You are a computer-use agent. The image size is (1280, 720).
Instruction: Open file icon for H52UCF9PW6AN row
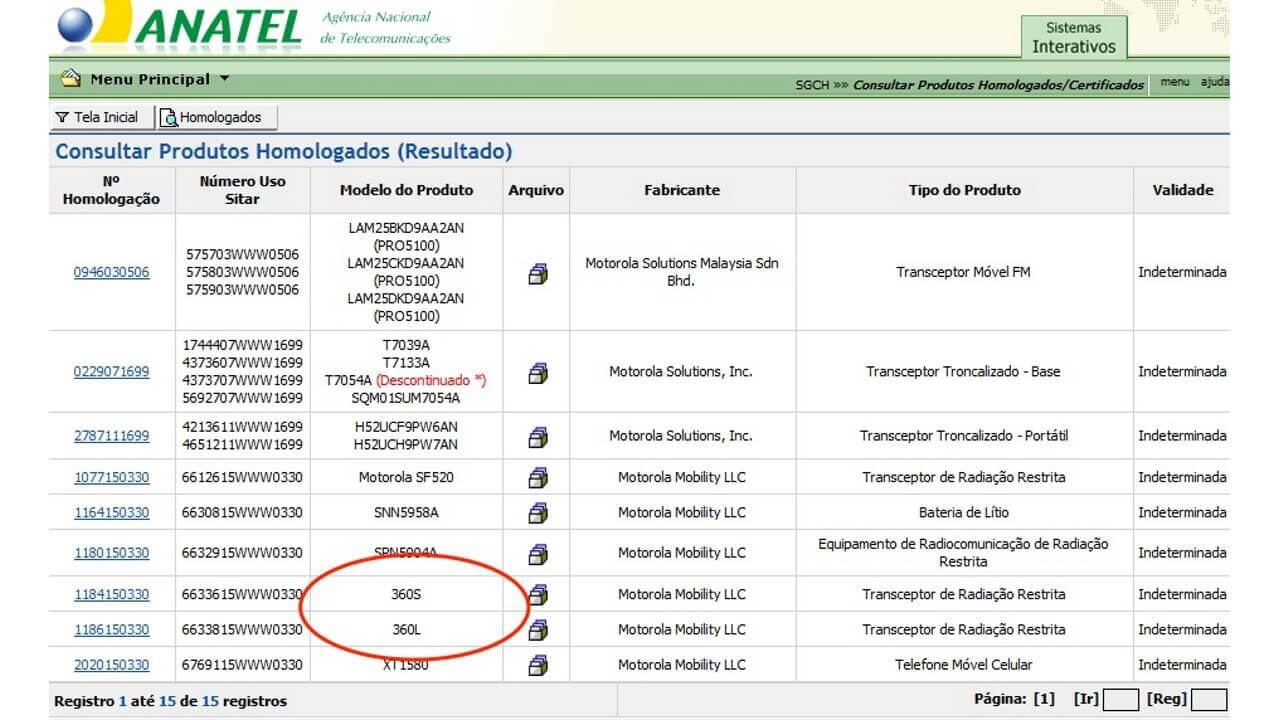coord(537,436)
